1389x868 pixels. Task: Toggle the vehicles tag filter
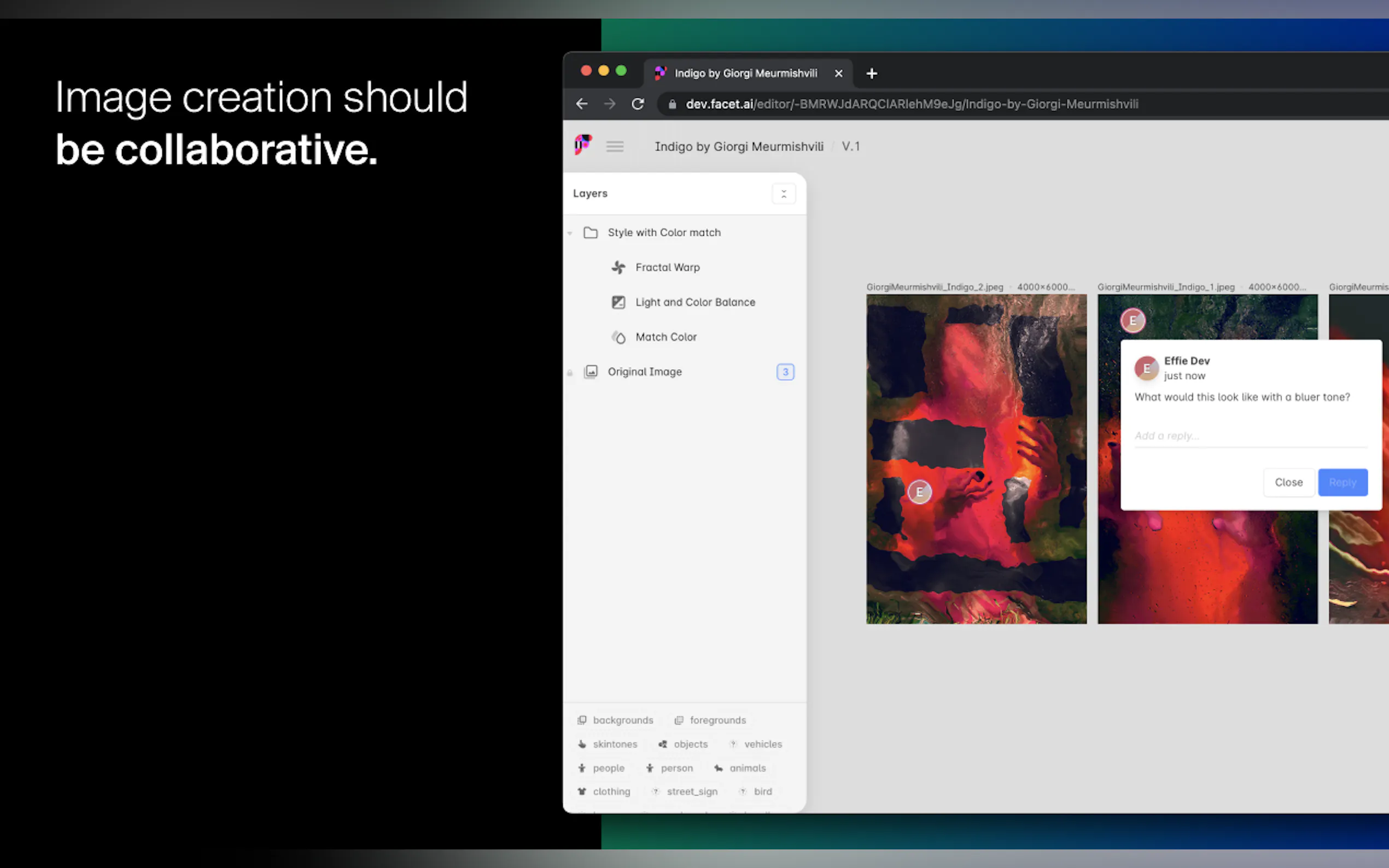click(755, 744)
